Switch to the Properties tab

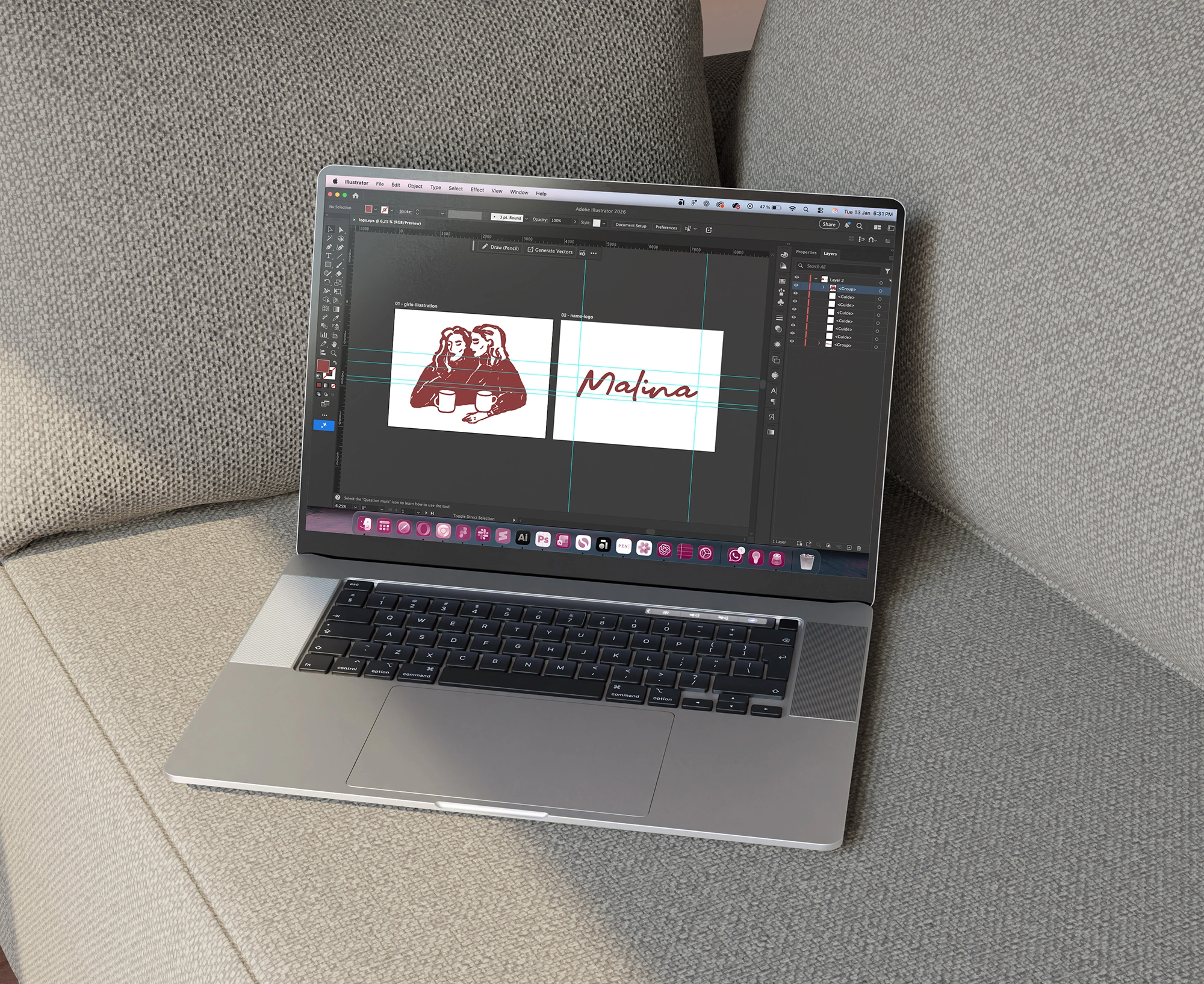tap(806, 252)
